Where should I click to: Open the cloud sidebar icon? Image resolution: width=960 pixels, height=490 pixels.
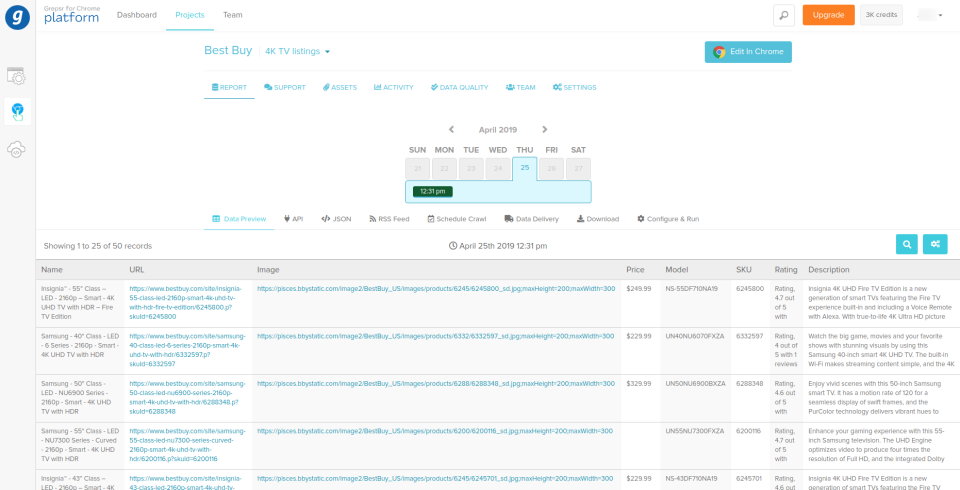click(17, 149)
